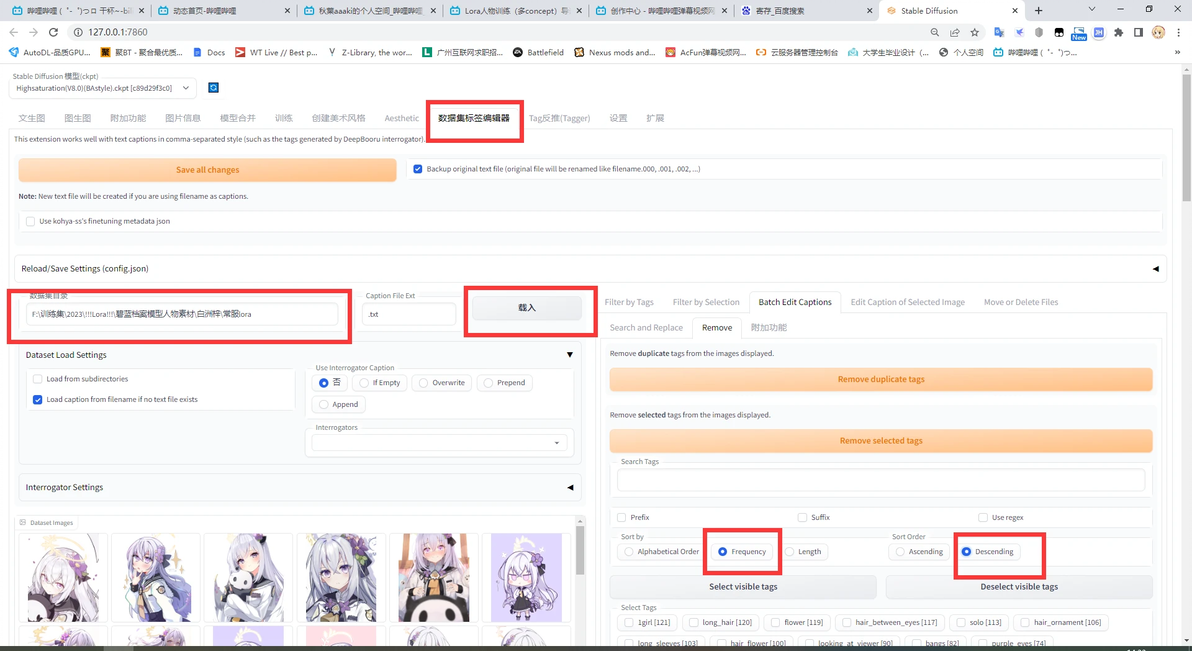Open the Extensions puzzle-piece menu
Viewport: 1192px width, 651px height.
1118,32
